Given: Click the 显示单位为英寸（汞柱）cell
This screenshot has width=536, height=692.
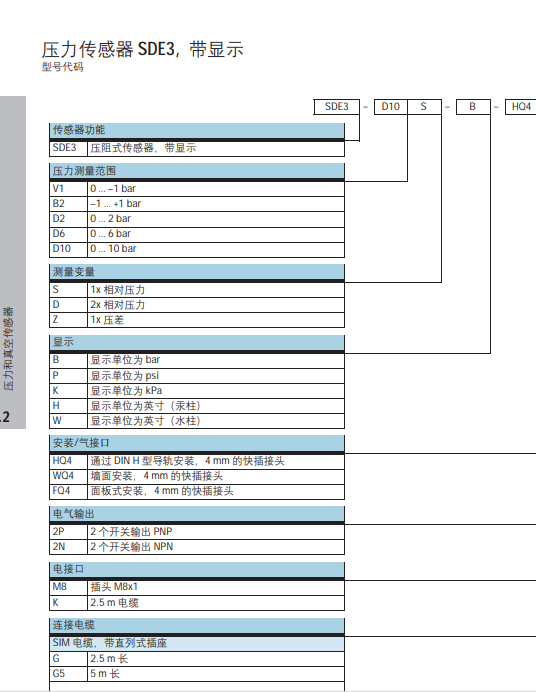Looking at the screenshot, I should 216,406.
